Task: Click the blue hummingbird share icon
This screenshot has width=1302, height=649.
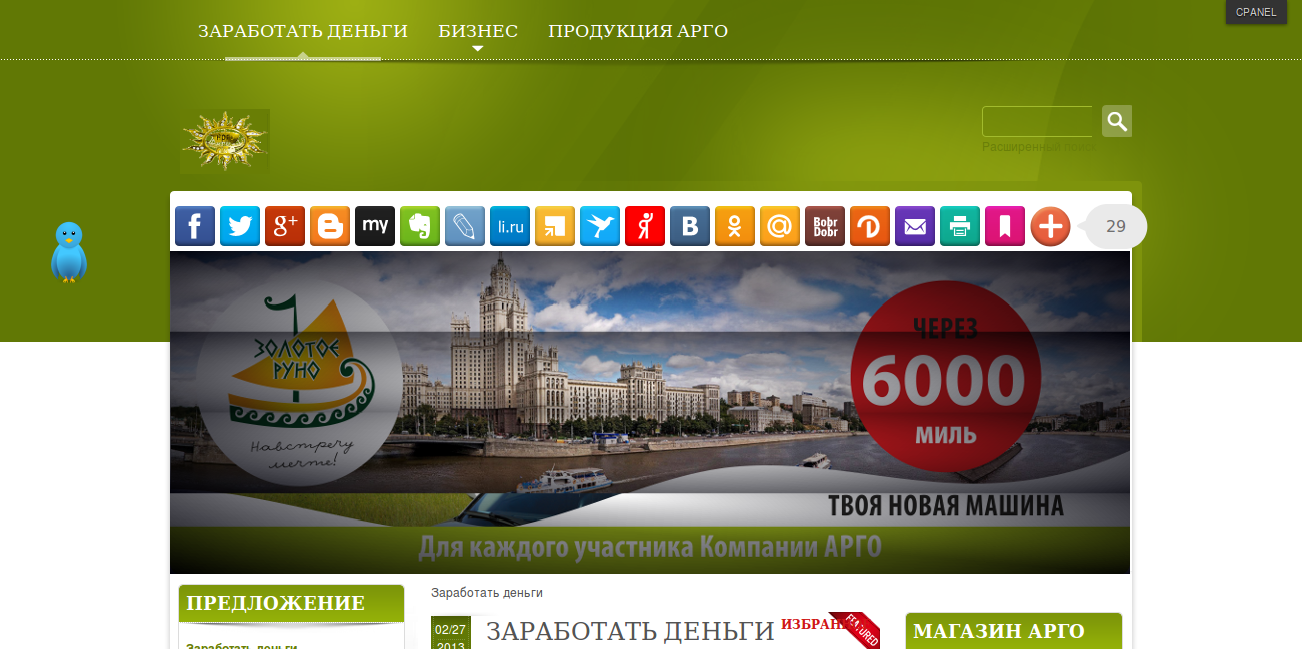Action: (x=600, y=226)
